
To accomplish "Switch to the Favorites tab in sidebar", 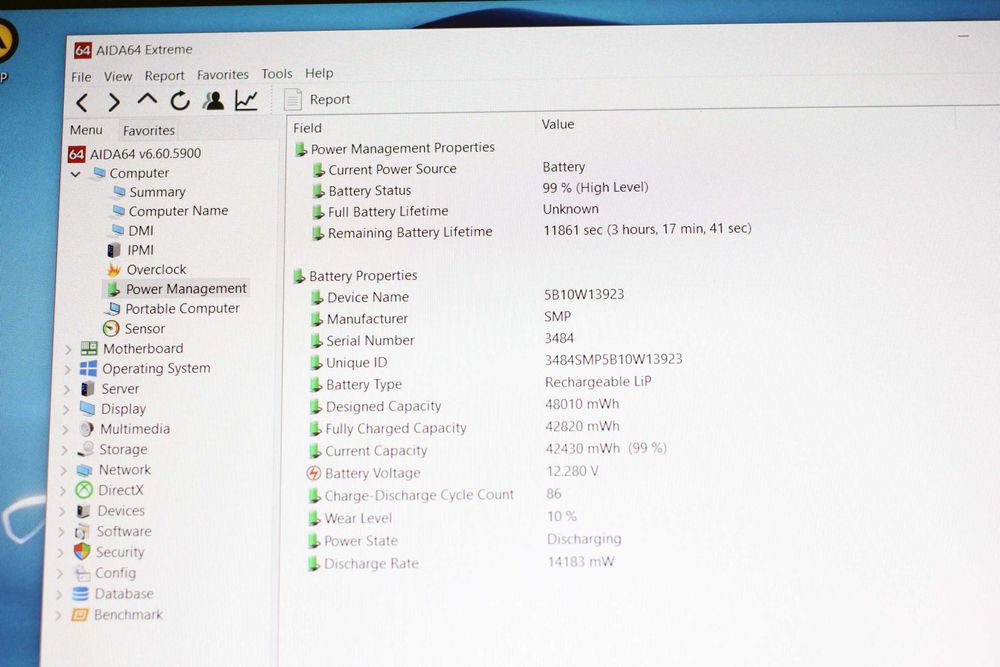I will click(149, 131).
